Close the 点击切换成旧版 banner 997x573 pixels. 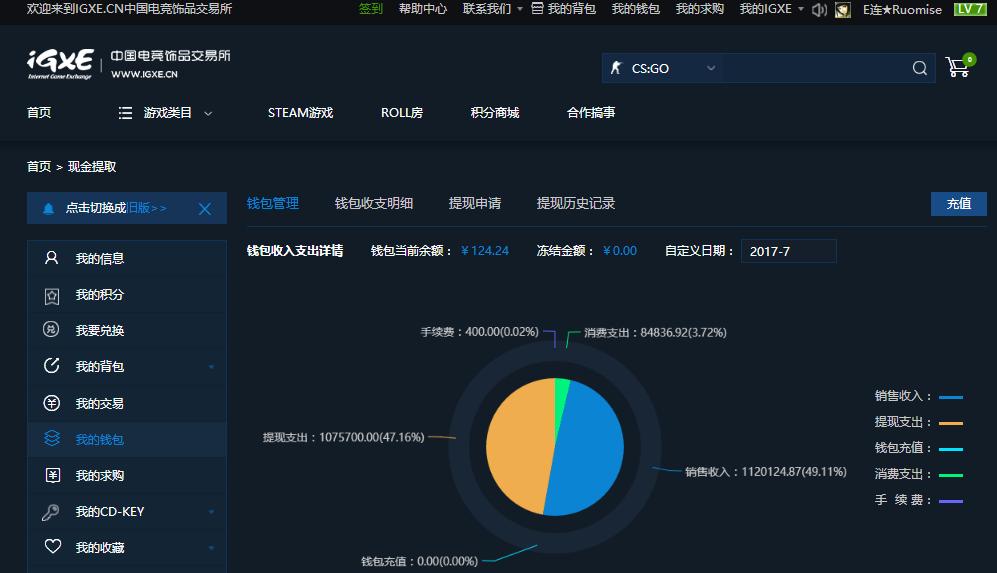[205, 208]
